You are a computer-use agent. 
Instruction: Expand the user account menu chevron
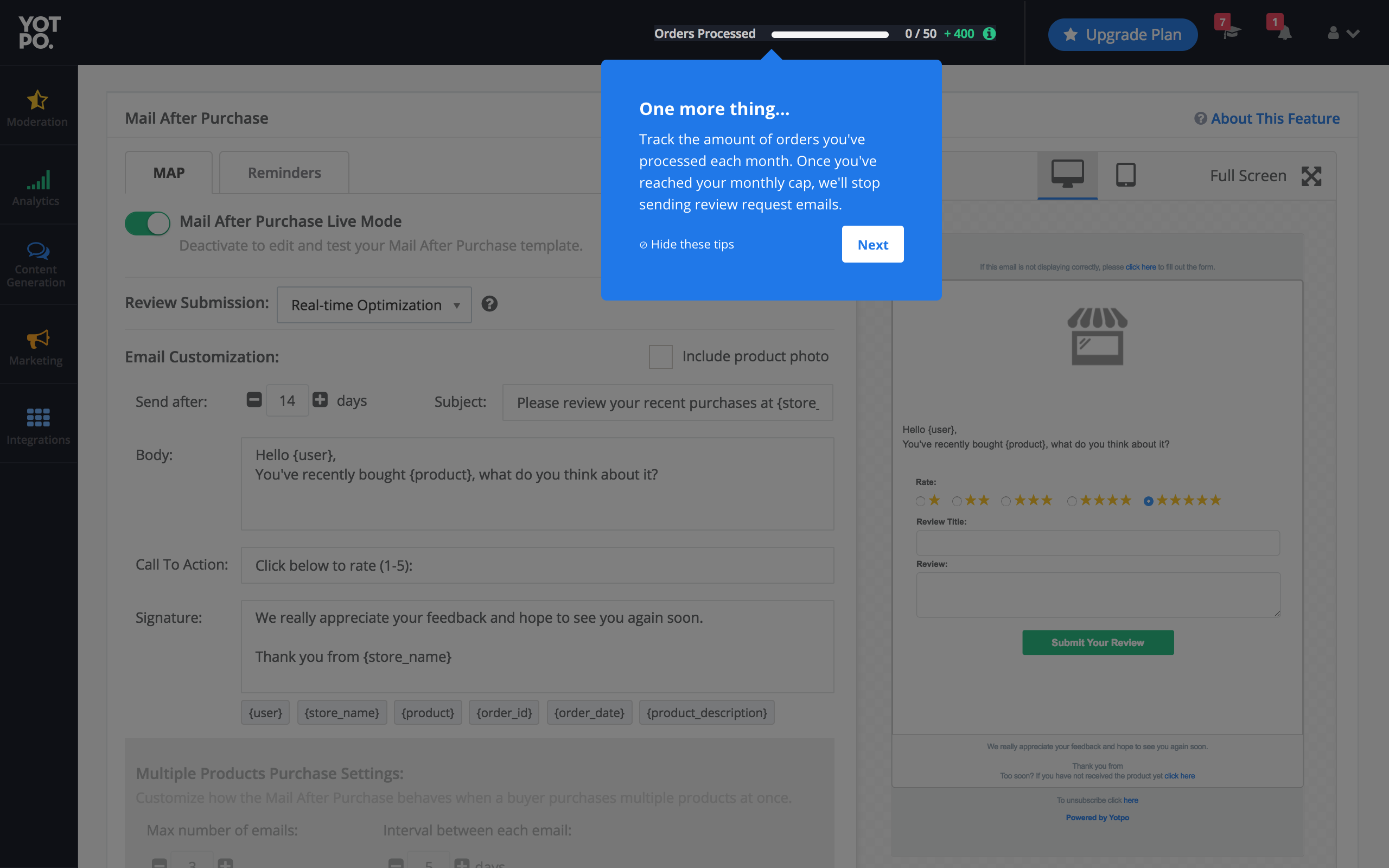[x=1353, y=34]
